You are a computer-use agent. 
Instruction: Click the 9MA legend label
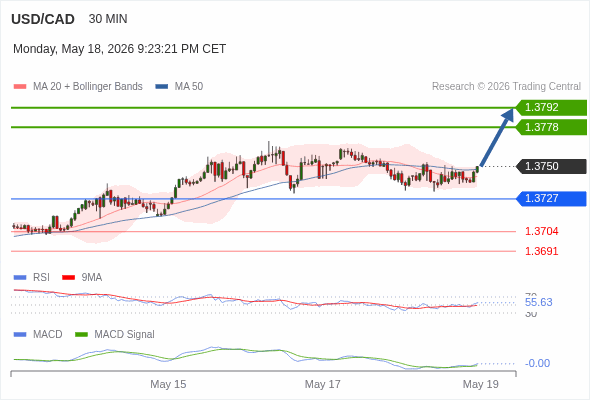92,278
